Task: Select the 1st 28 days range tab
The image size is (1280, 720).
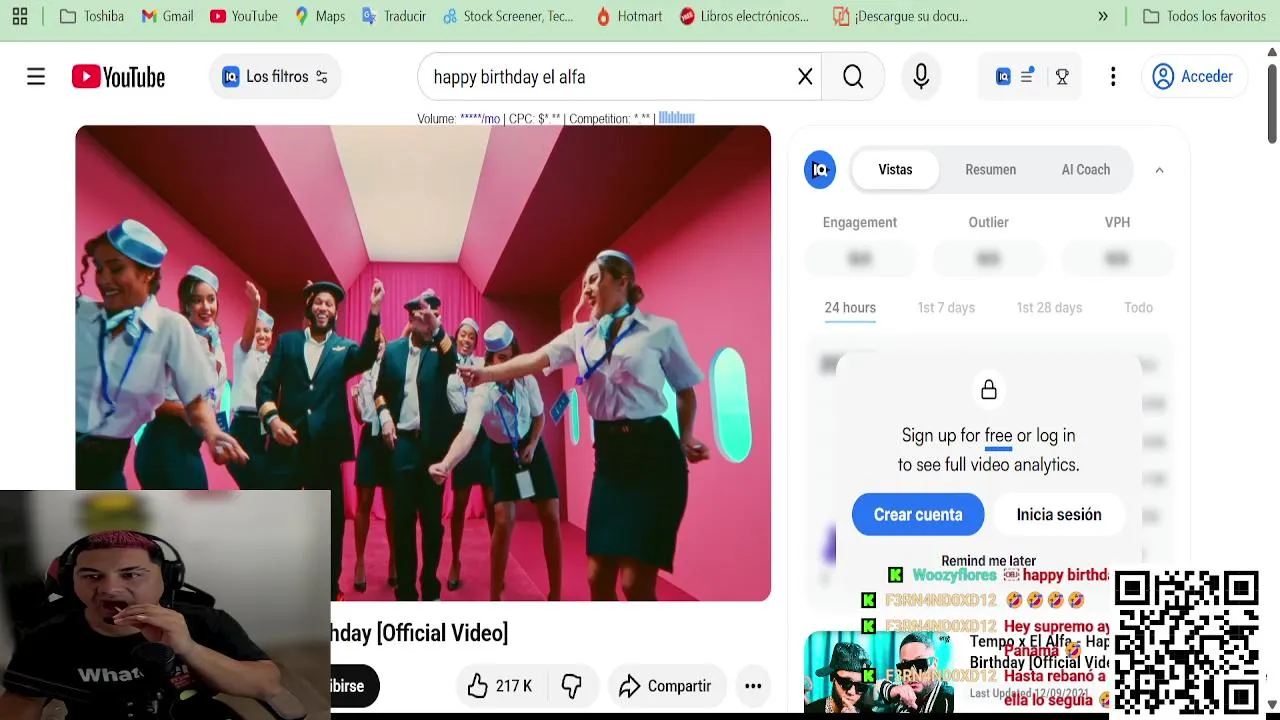Action: click(x=1049, y=308)
